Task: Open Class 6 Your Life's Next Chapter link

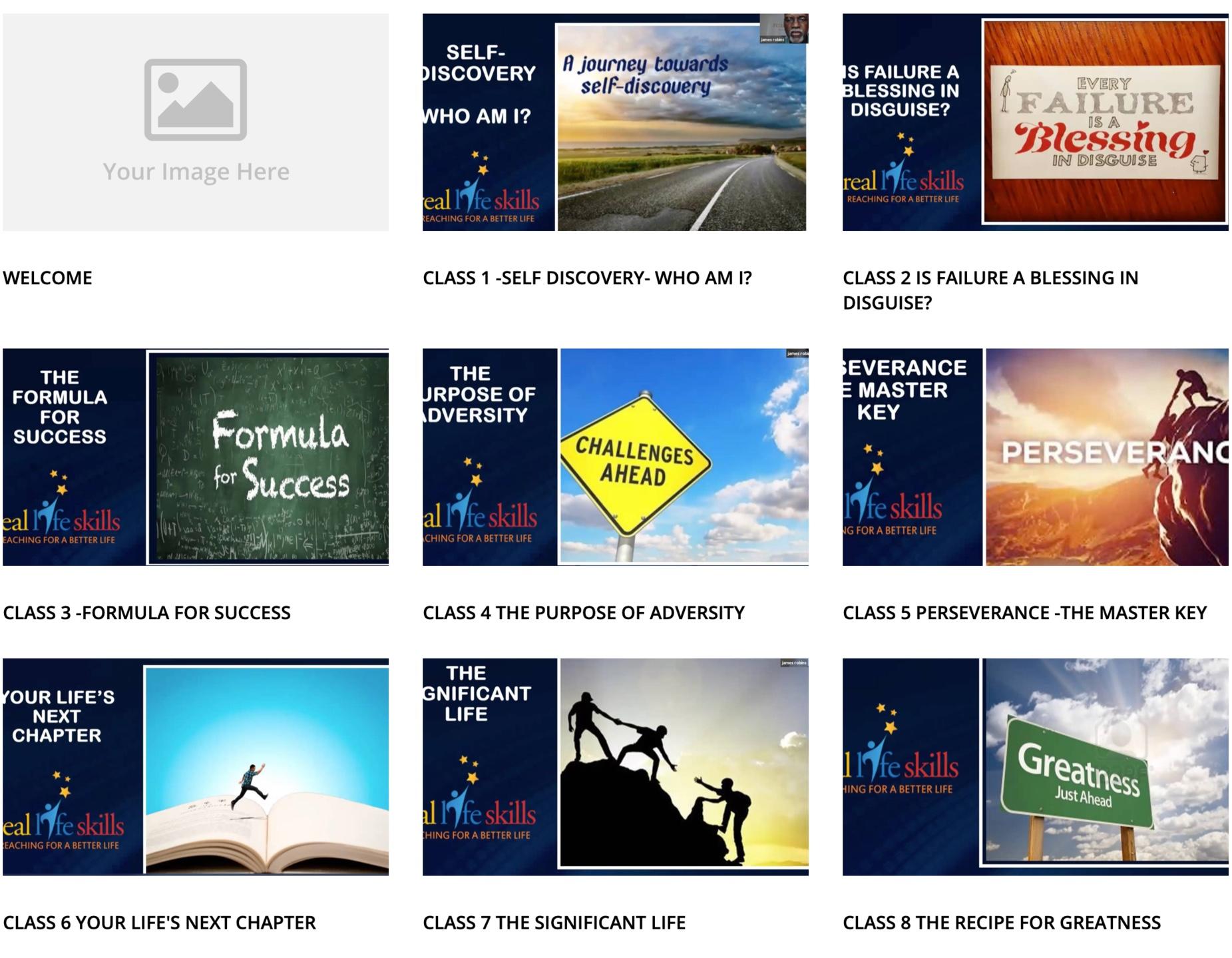Action: coord(160,923)
